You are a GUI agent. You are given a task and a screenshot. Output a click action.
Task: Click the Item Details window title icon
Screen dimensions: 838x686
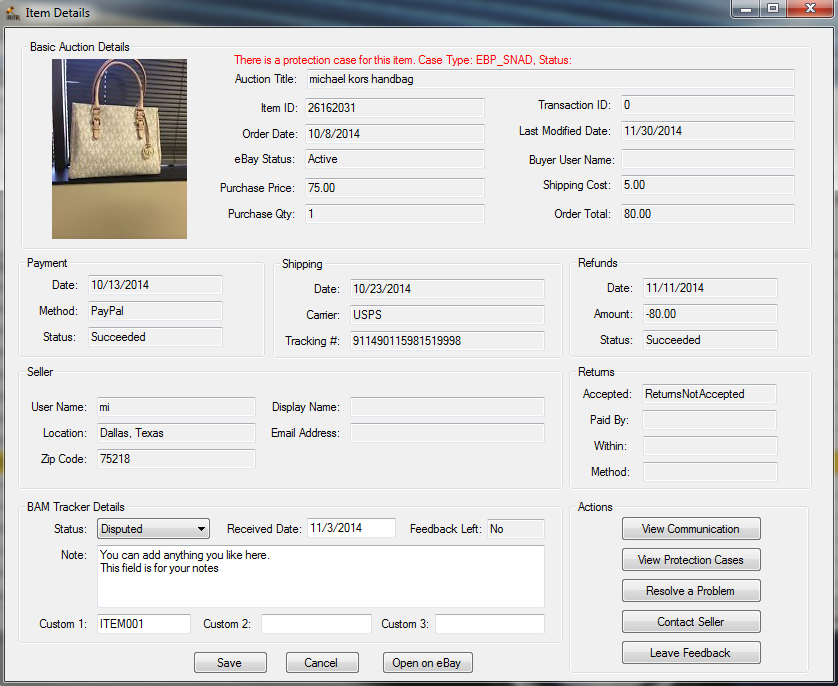(13, 12)
